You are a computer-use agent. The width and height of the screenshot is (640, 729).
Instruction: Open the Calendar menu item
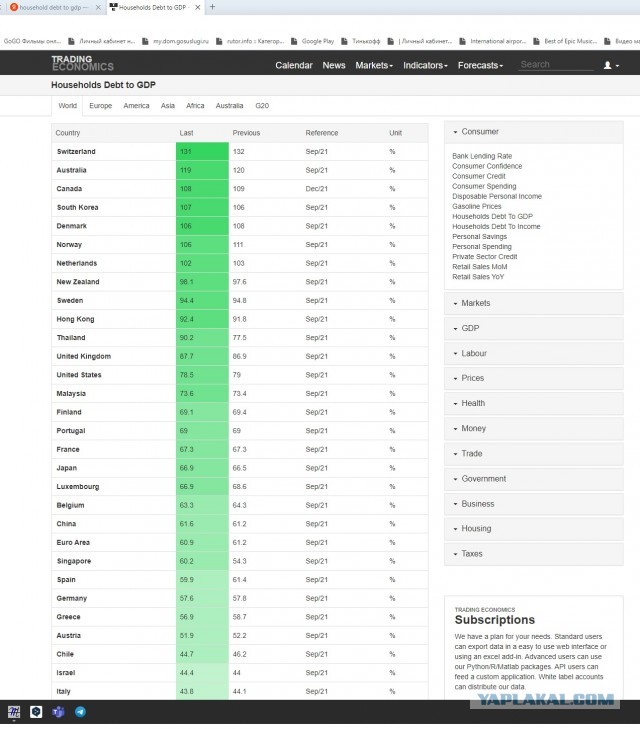point(294,66)
